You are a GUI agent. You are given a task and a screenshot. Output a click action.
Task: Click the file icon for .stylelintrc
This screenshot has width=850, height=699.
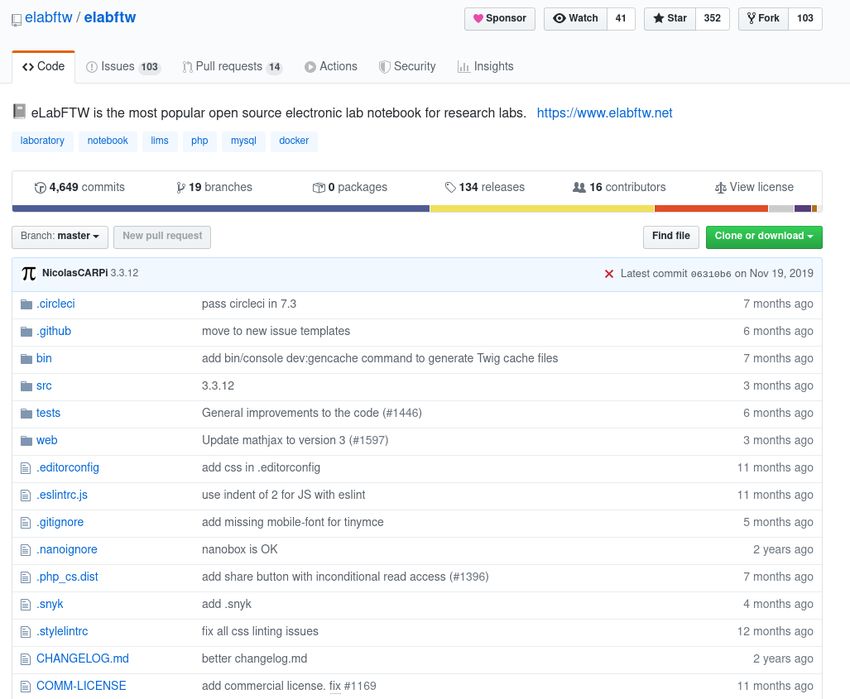[25, 632]
